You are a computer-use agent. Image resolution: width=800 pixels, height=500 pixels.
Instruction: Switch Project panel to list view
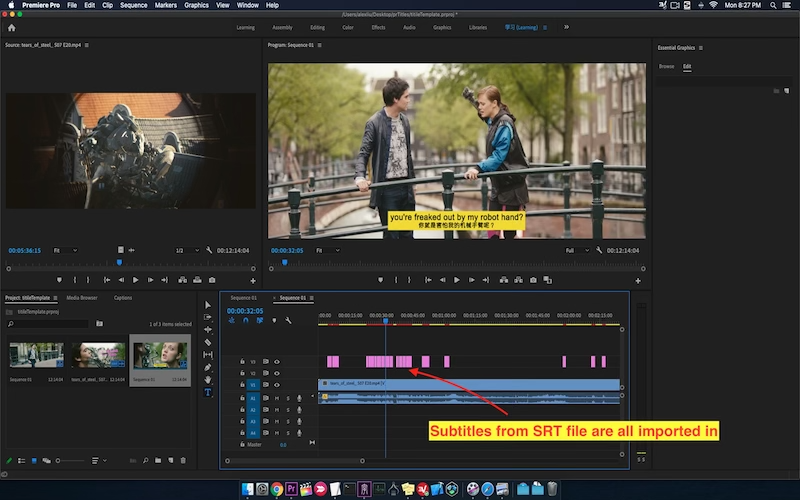[21, 460]
